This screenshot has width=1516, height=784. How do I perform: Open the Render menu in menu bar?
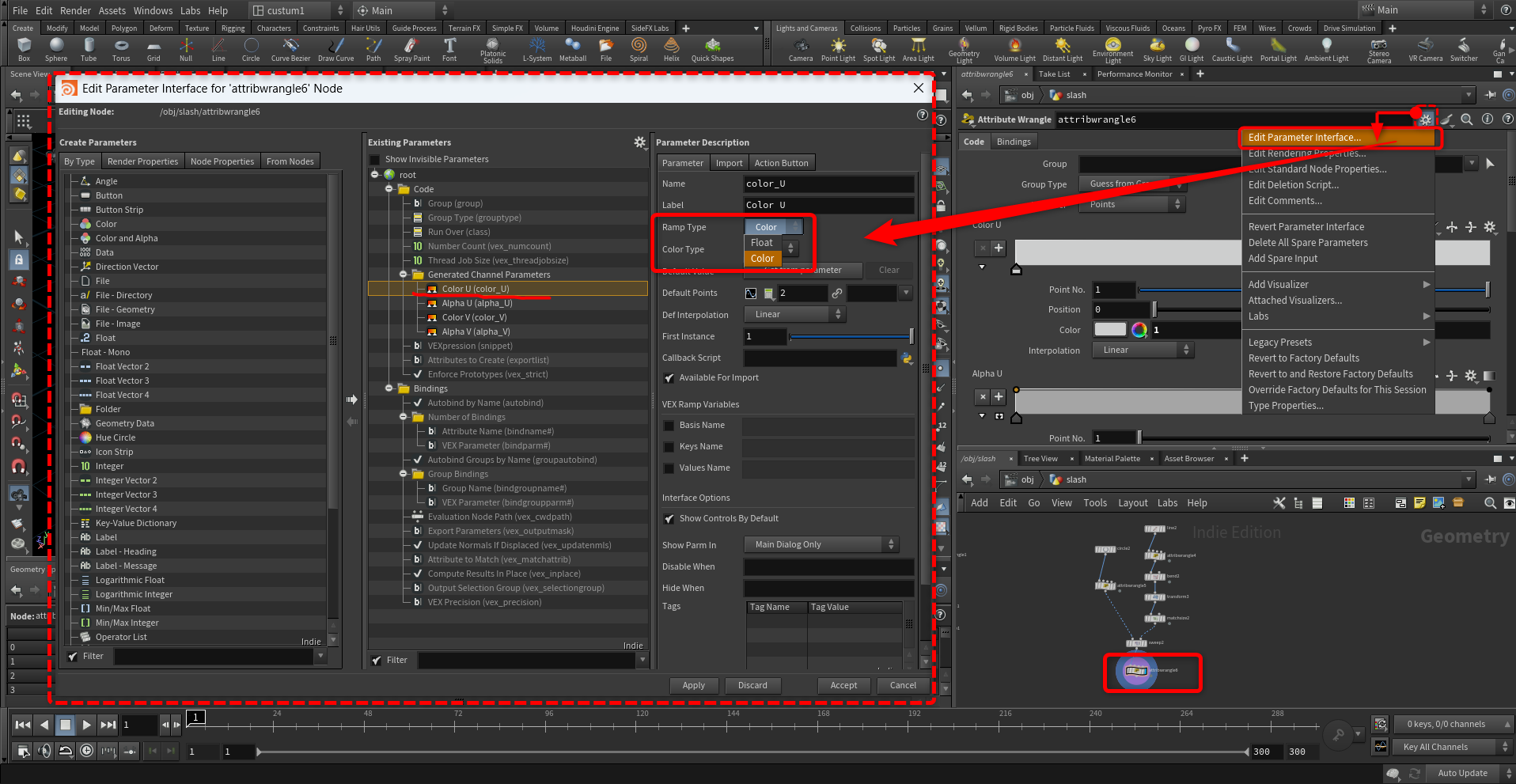coord(75,10)
